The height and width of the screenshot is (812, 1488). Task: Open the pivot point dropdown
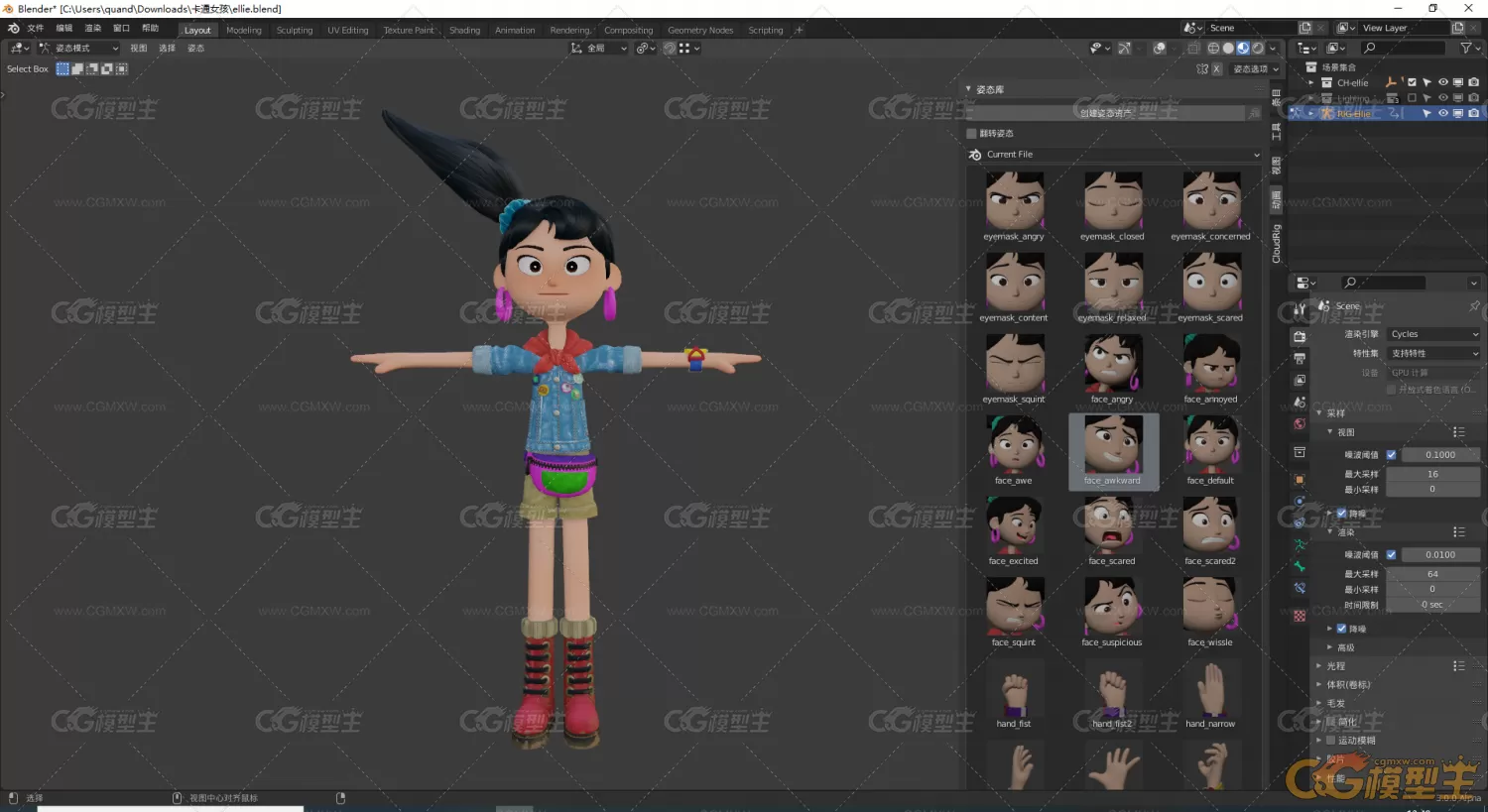tap(646, 48)
